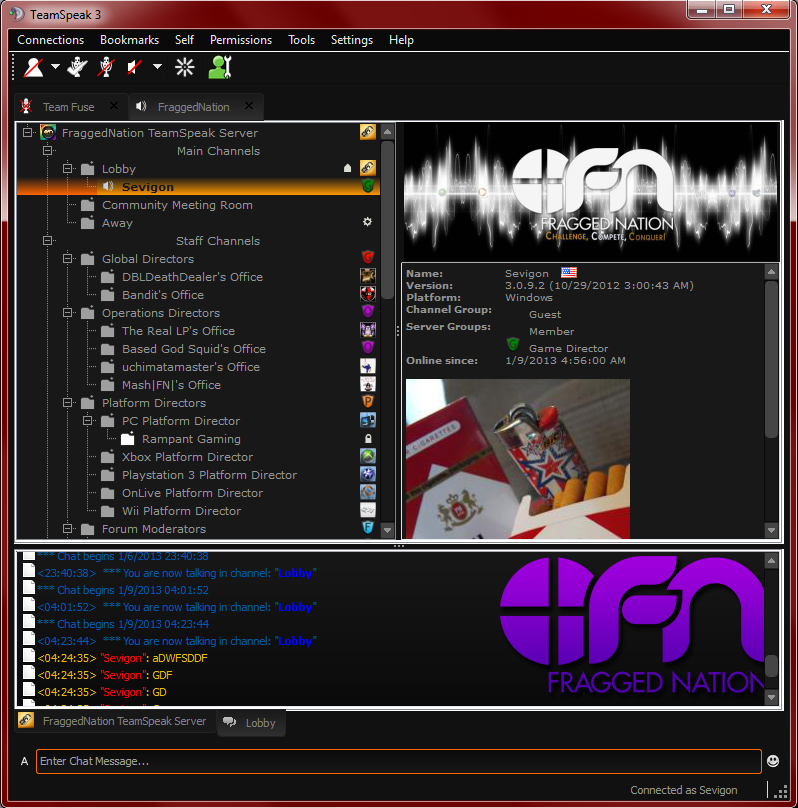Click lock icon on Rampant Gaming row

368,439
